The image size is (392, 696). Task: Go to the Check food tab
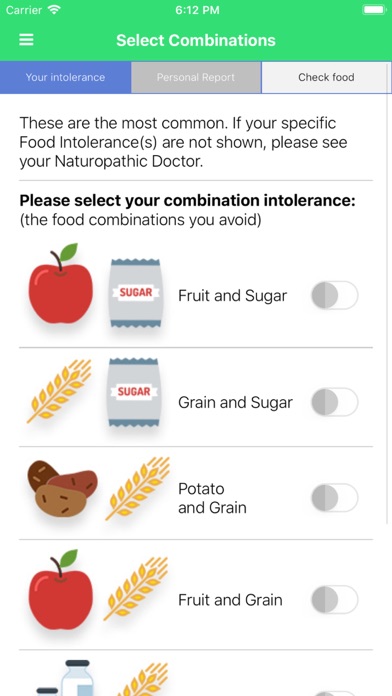(326, 77)
